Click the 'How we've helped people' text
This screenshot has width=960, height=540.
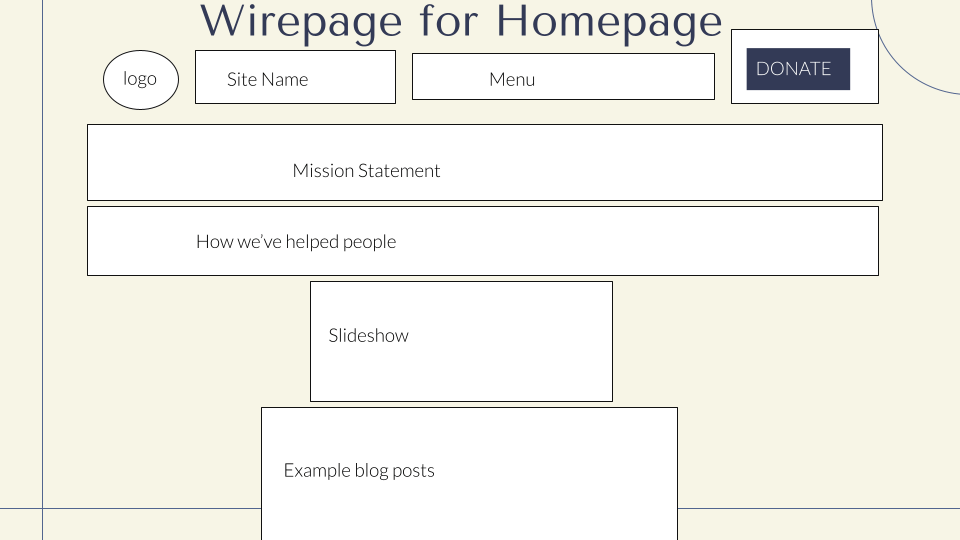point(296,242)
